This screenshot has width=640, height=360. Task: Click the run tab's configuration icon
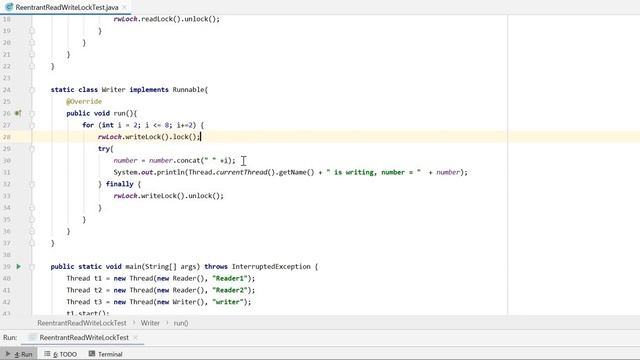tap(32, 338)
